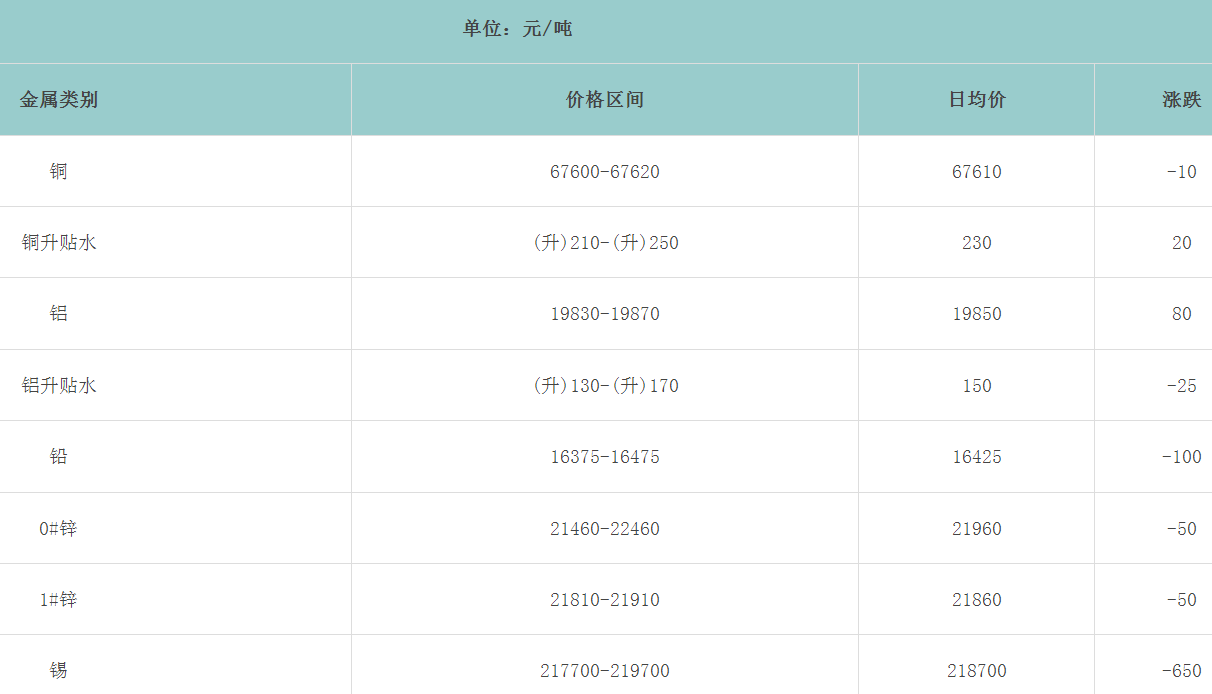
Task: Click the 21810-21910 price range cell
Action: 604,600
